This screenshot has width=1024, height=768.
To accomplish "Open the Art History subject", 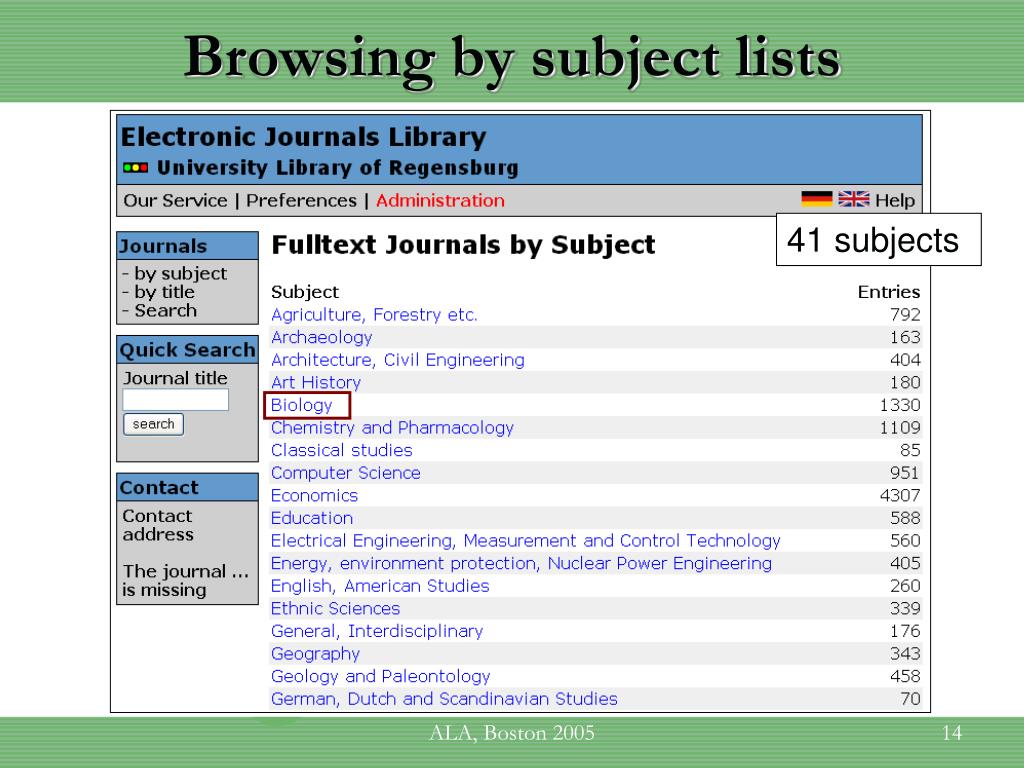I will (315, 383).
